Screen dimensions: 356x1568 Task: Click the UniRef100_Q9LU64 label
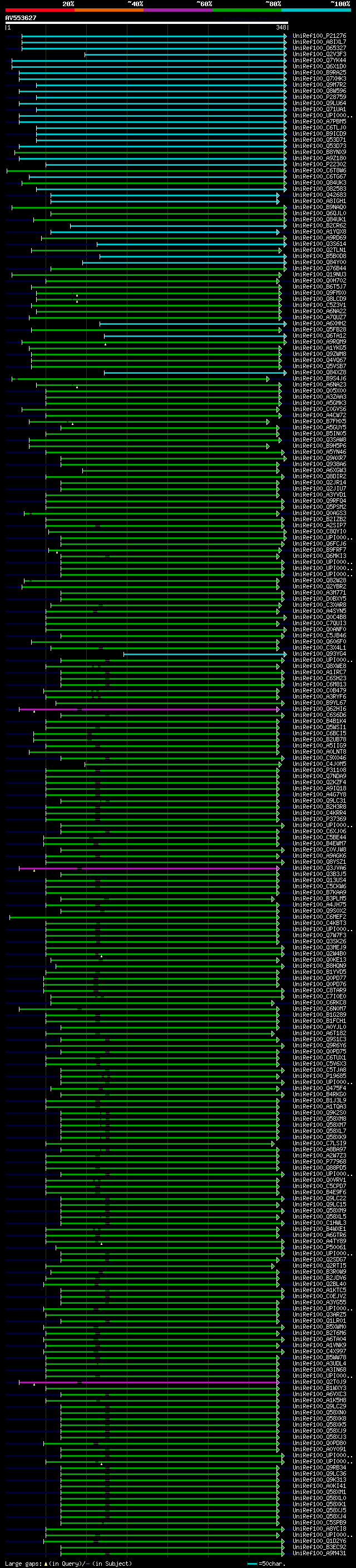(x=319, y=103)
